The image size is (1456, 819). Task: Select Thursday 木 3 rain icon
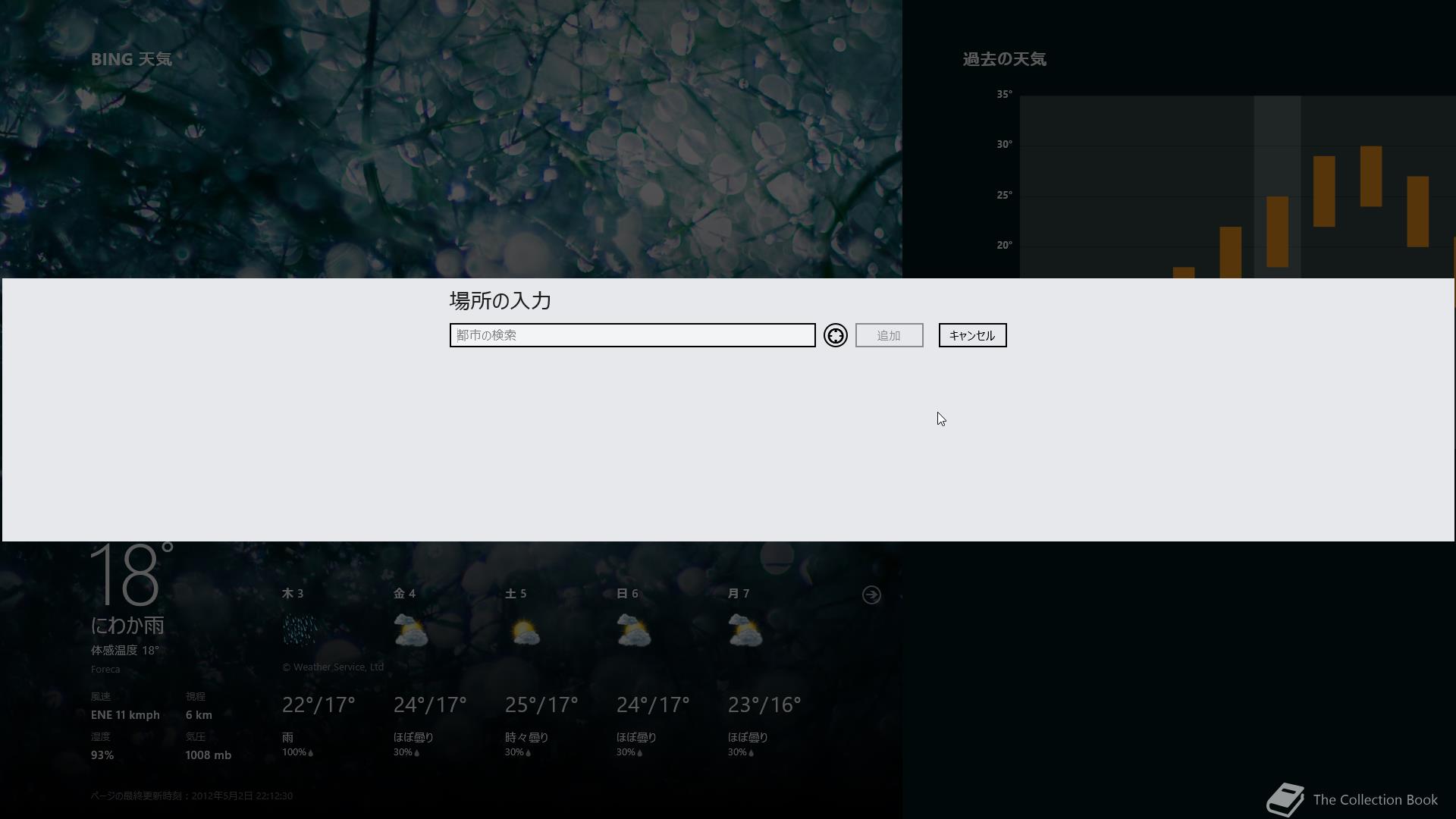(x=300, y=629)
